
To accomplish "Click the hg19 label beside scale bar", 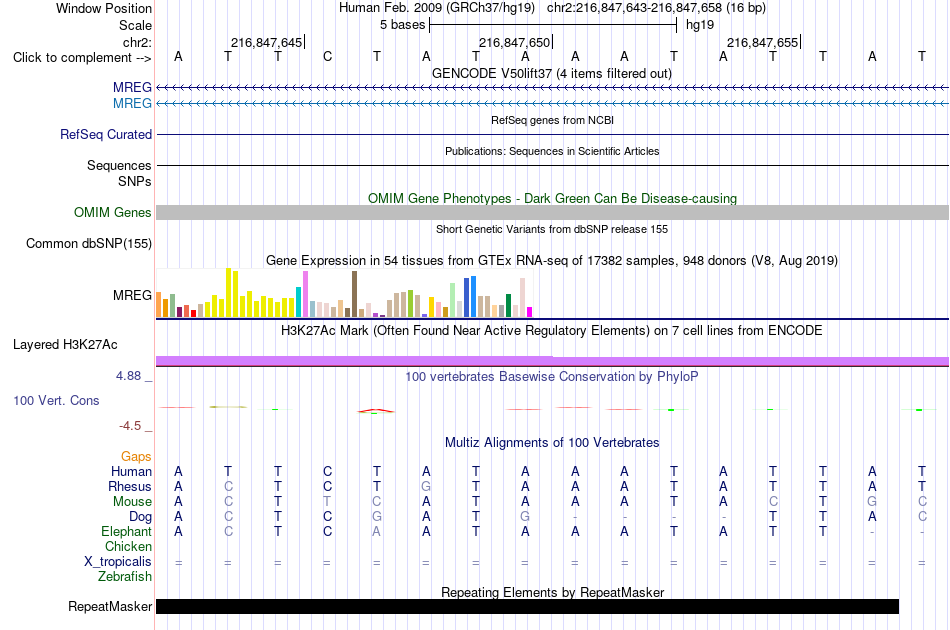I will (700, 25).
